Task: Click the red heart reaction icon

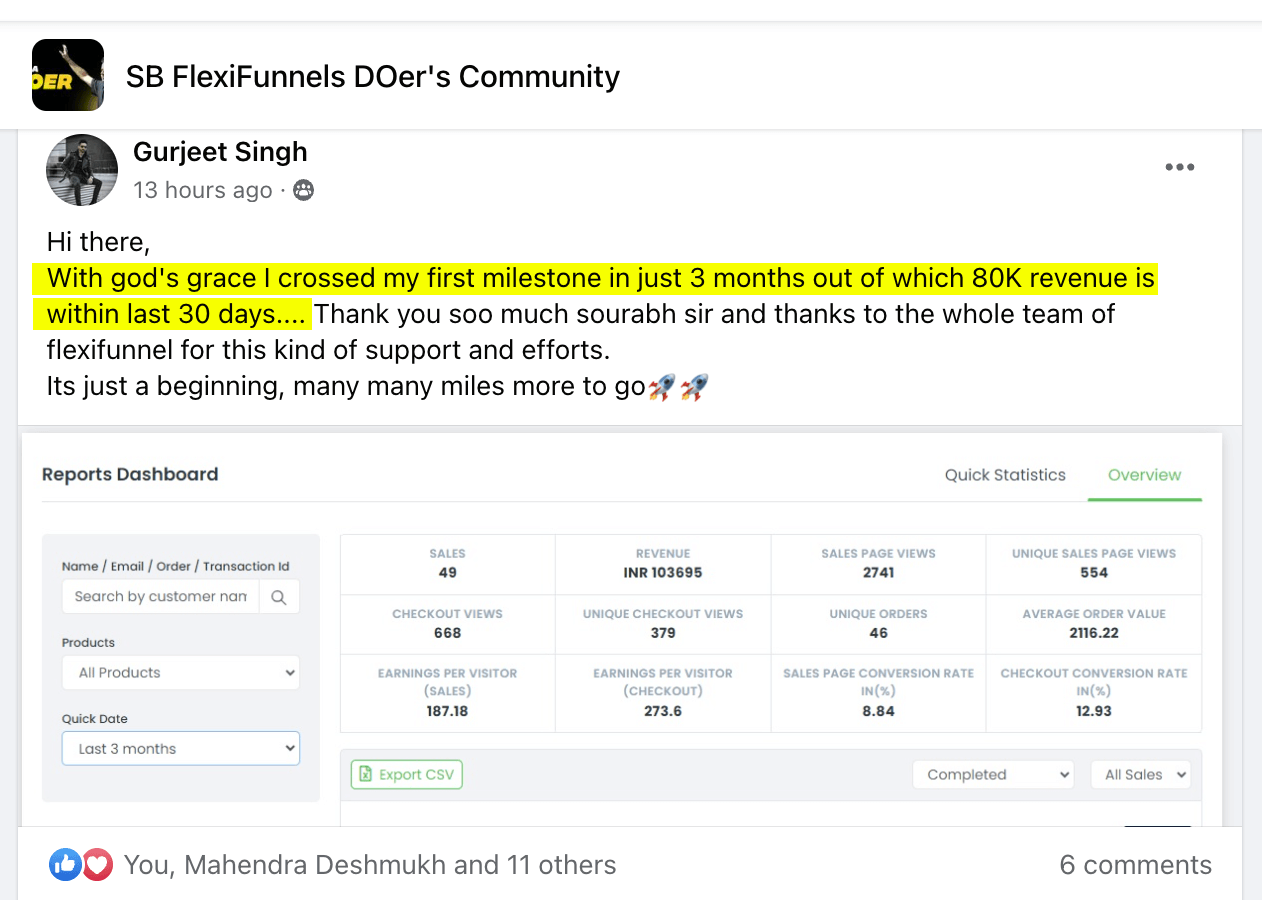Action: pos(97,865)
